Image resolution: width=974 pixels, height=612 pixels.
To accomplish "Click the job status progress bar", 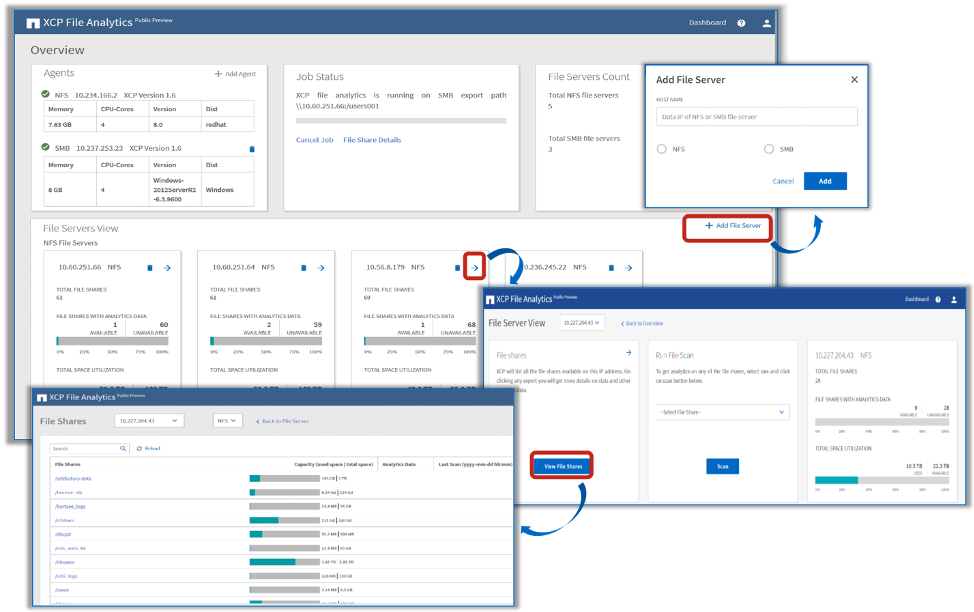I will 401,120.
